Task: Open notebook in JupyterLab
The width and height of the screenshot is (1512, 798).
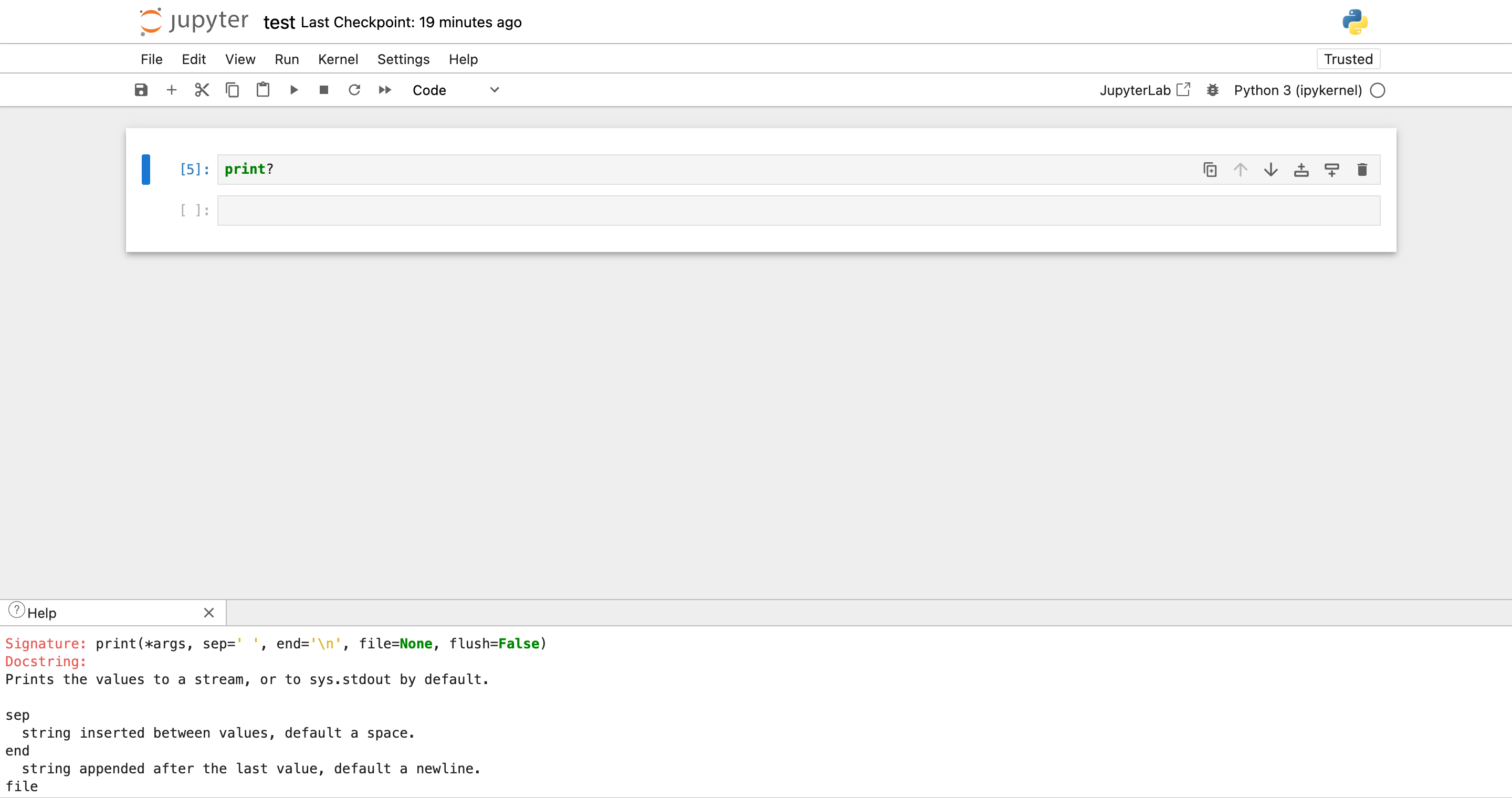Action: pos(1144,90)
